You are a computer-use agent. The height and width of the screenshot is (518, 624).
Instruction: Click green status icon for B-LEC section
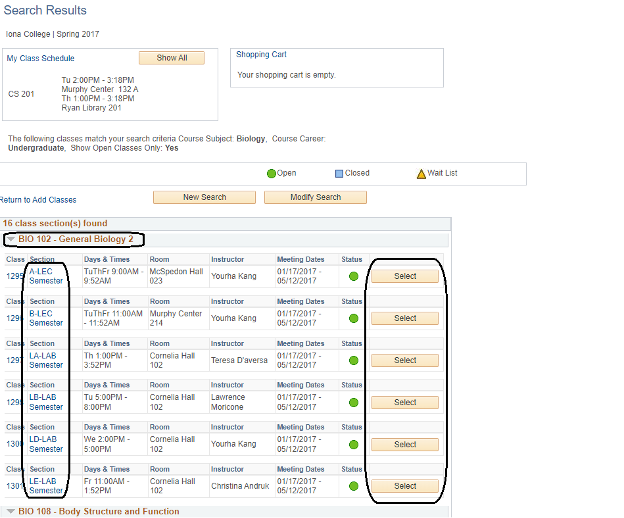[353, 319]
